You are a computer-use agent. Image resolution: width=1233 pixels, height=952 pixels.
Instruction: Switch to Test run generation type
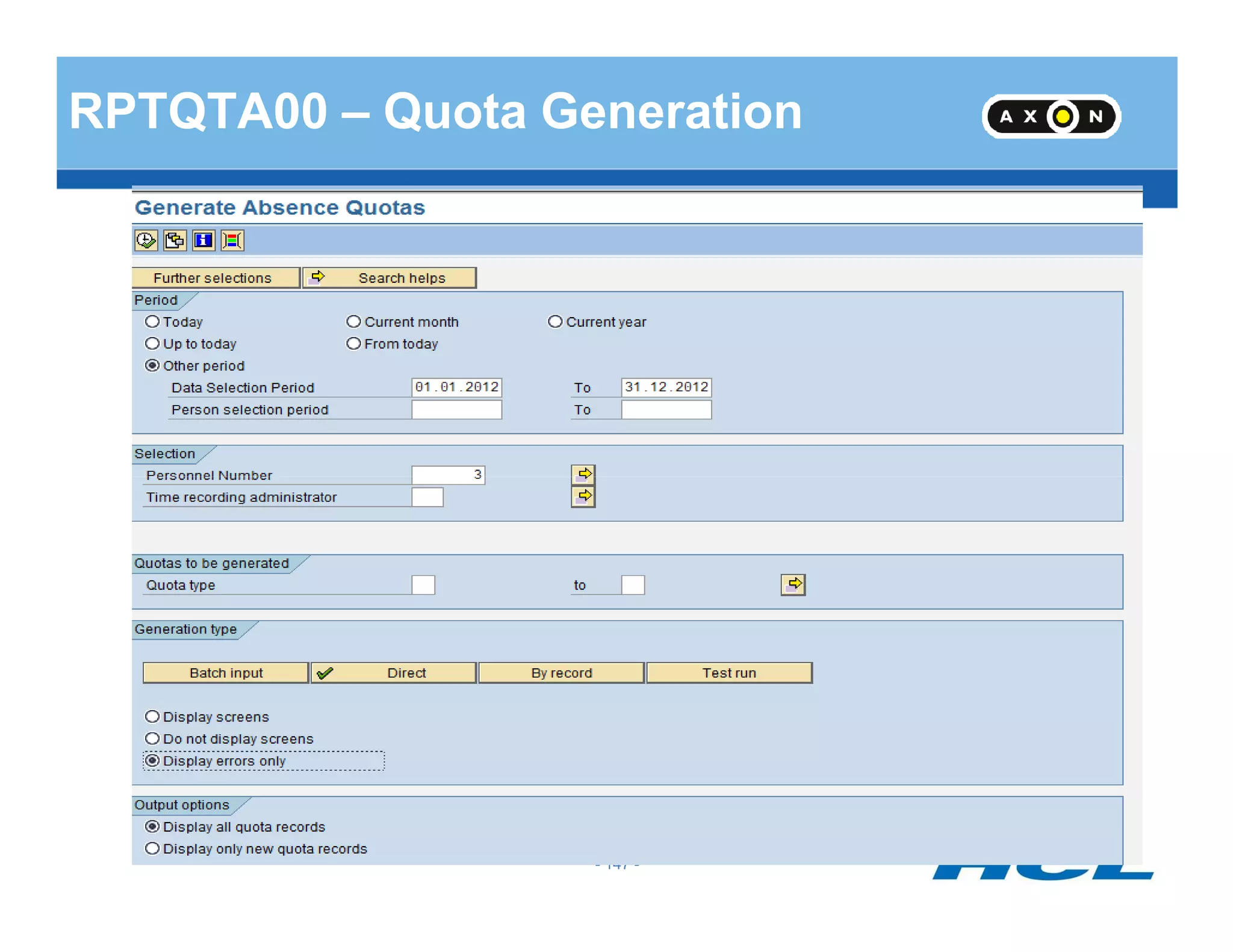coord(730,673)
